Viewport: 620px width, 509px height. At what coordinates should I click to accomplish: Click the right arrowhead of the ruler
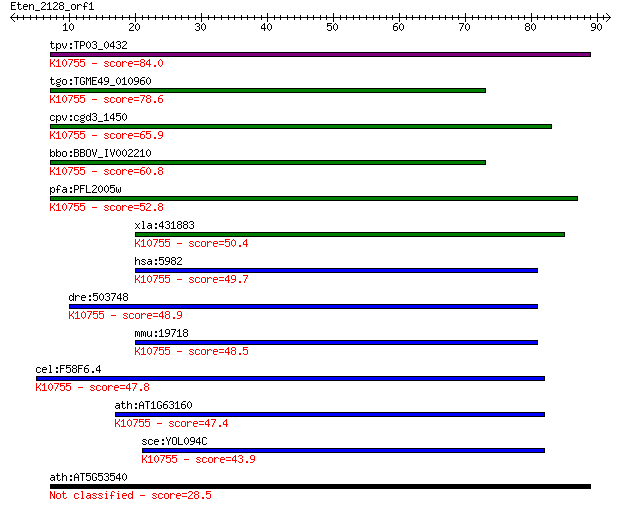pyautogui.click(x=607, y=17)
